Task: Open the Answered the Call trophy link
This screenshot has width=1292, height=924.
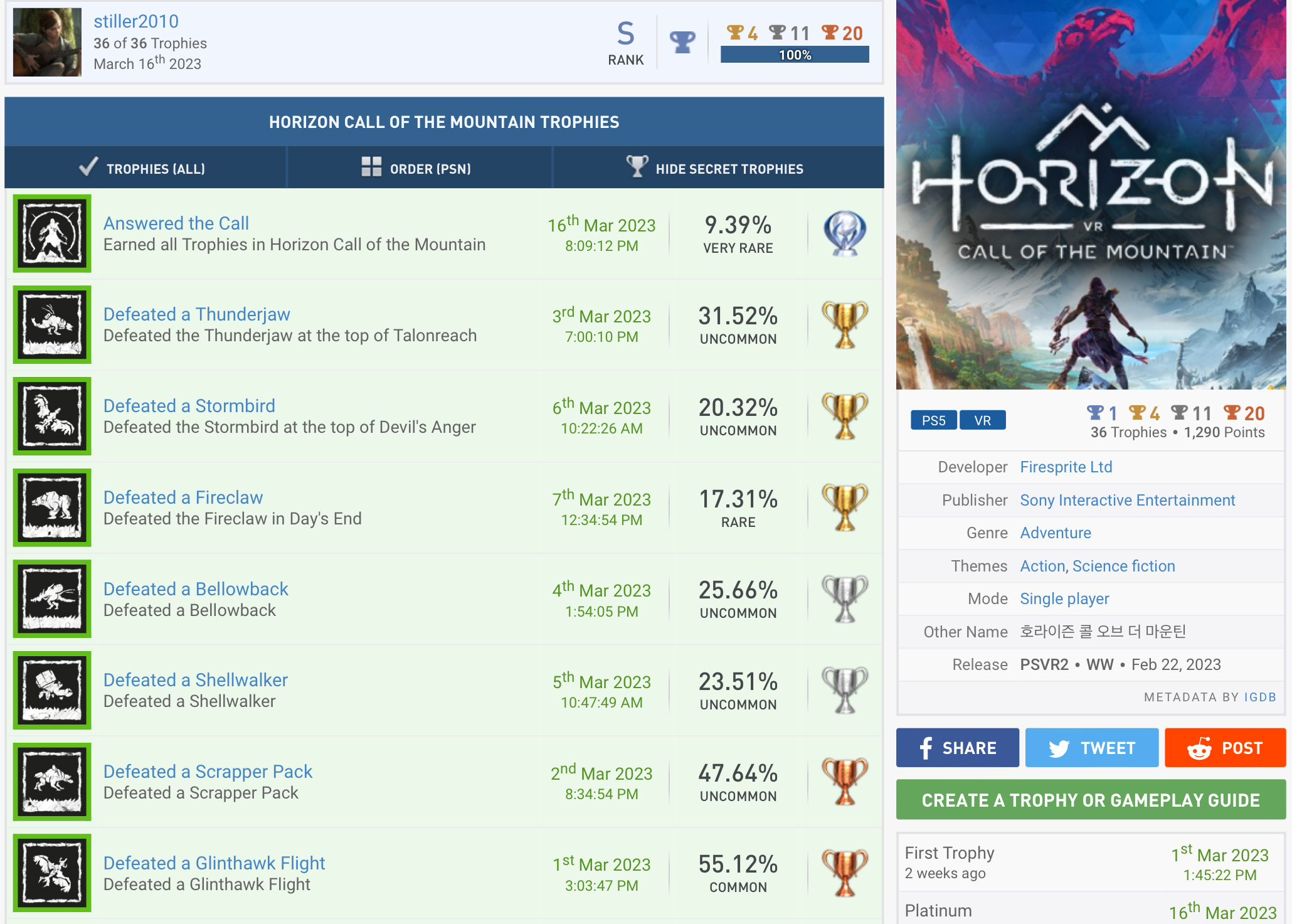Action: [176, 223]
